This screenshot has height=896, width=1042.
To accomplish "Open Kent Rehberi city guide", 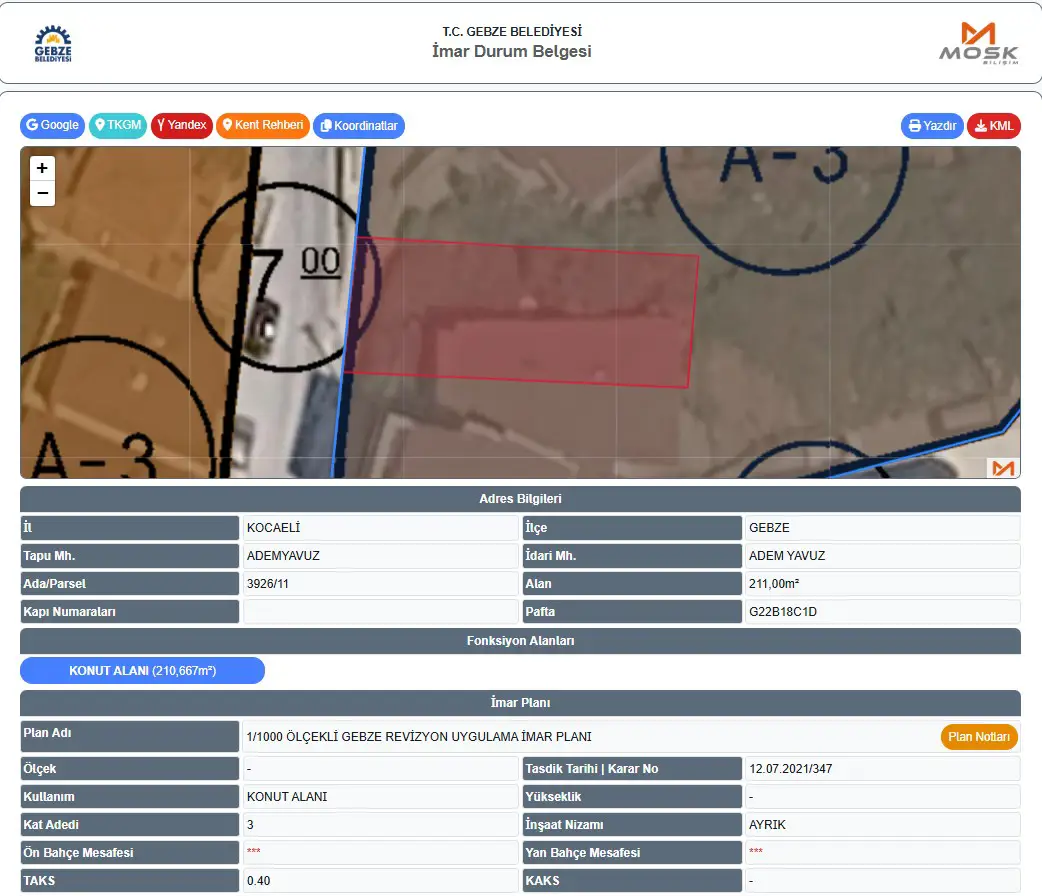I will pos(262,125).
